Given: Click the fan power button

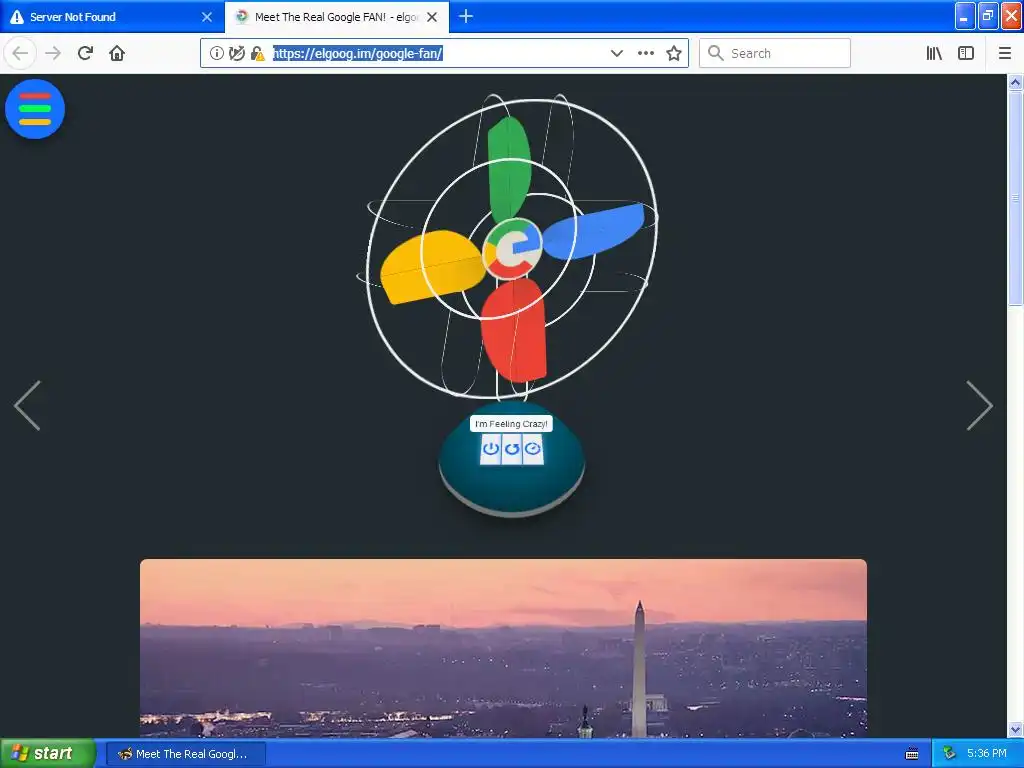Looking at the screenshot, I should click(490, 449).
